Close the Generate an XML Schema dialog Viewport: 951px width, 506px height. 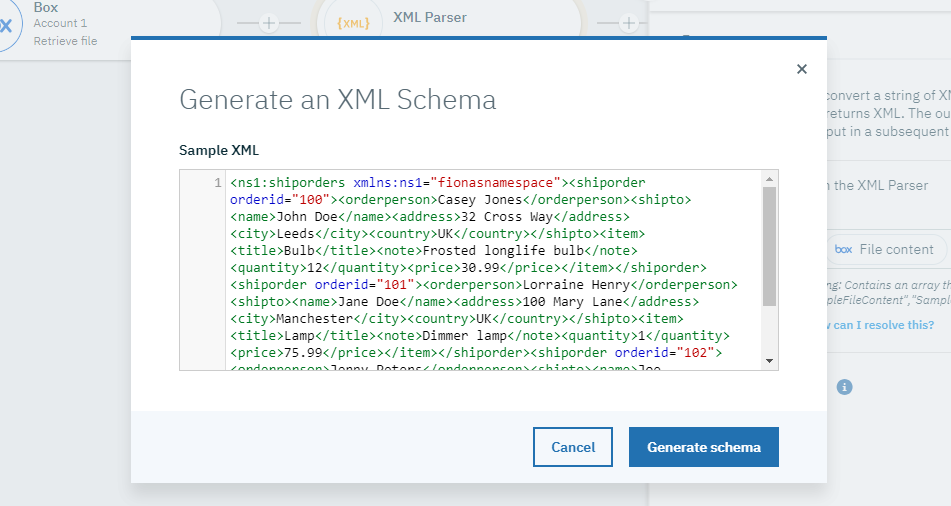[x=801, y=69]
